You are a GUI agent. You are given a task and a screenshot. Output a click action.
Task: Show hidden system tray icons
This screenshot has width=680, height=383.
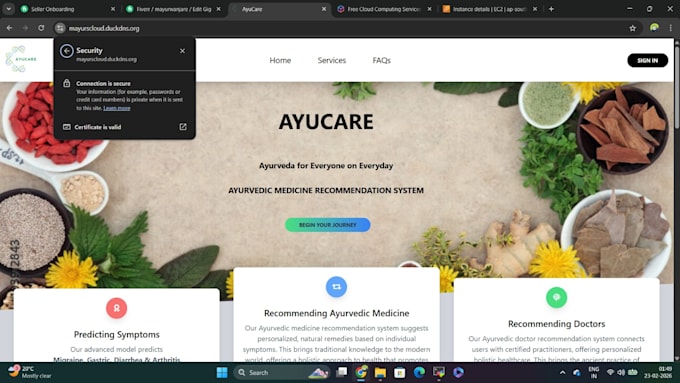[x=562, y=373]
